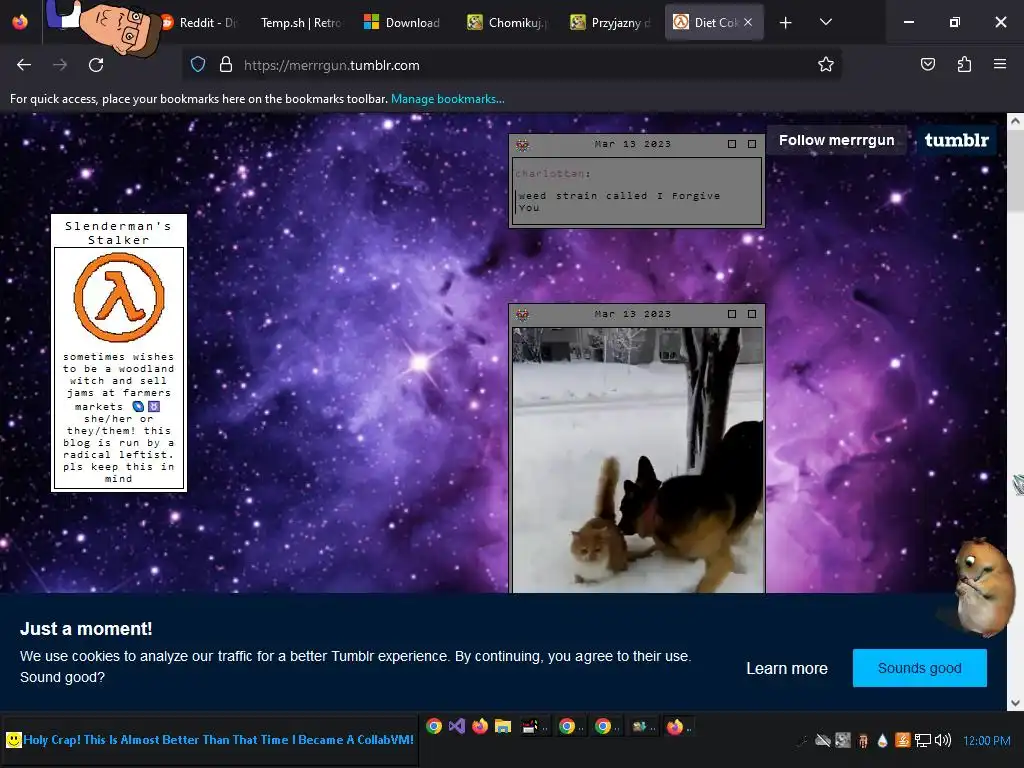Open the tumblr logo link
Screen dimensions: 1024x768
(957, 140)
